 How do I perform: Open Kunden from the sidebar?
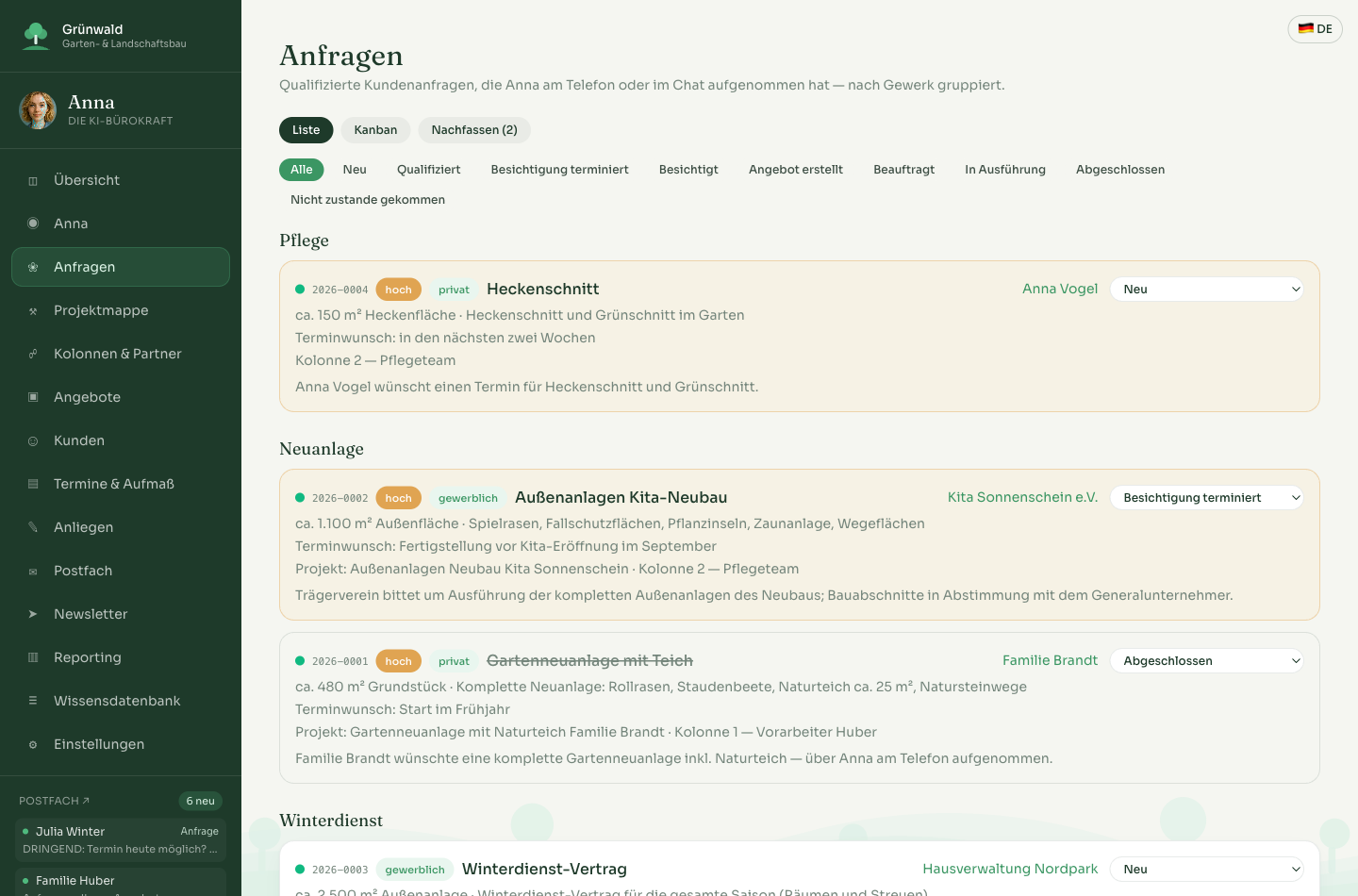(x=121, y=440)
